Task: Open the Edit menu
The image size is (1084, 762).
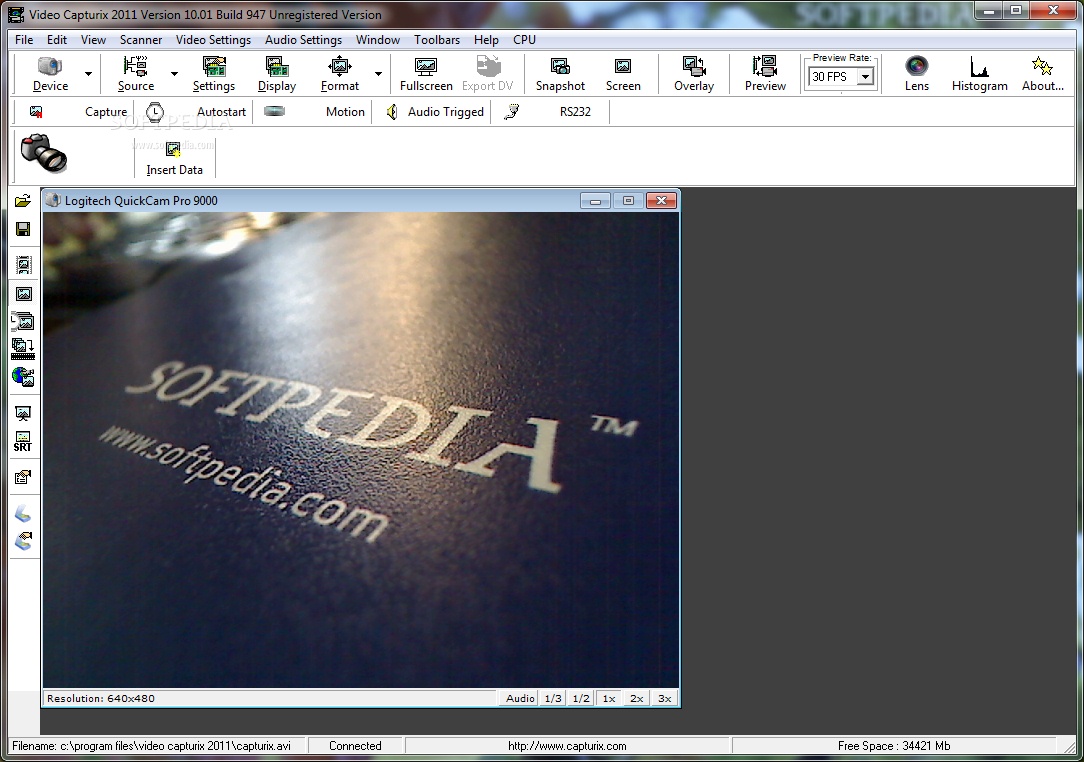Action: click(x=57, y=39)
